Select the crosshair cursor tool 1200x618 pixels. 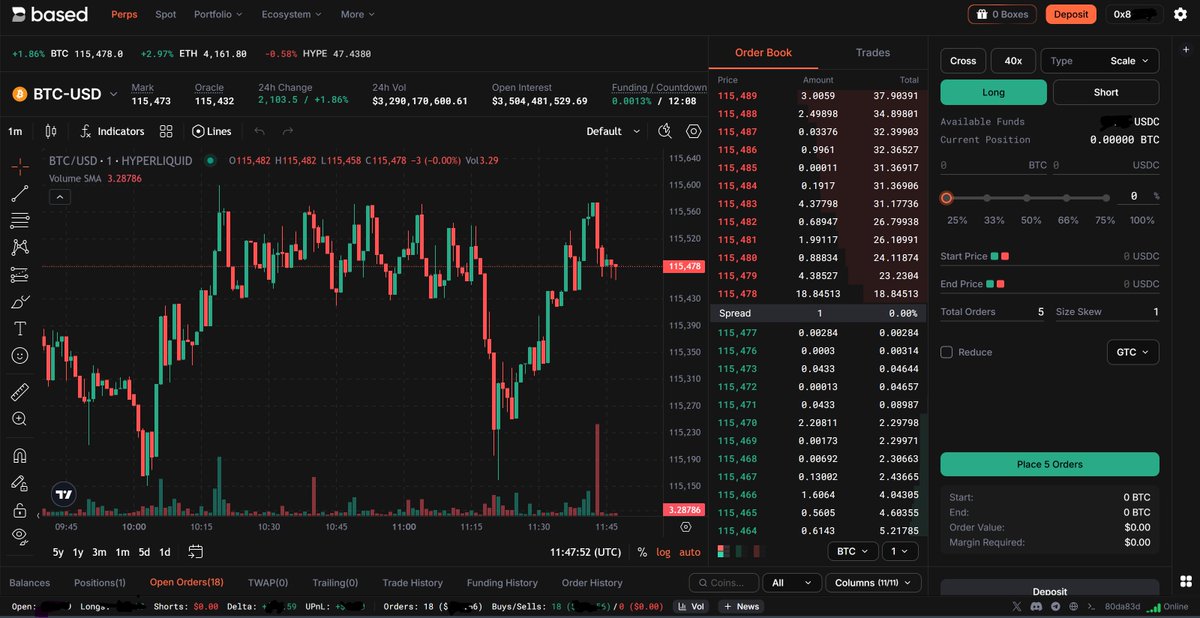[x=20, y=166]
